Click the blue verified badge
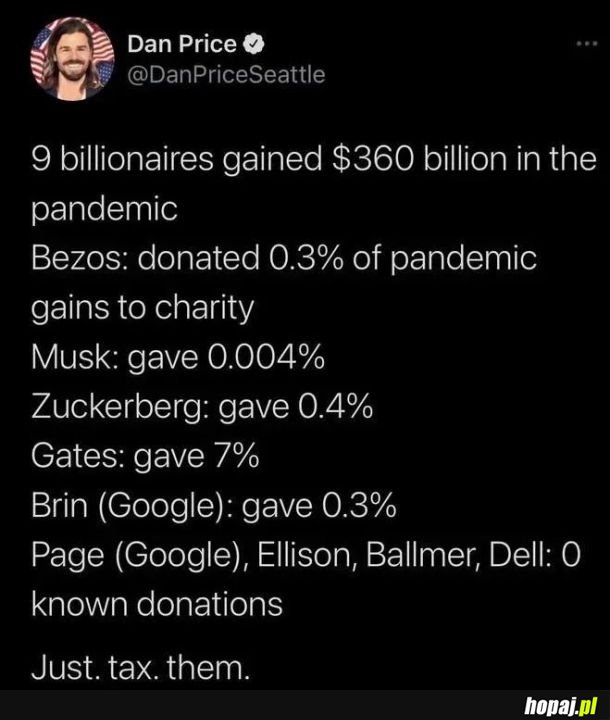Image resolution: width=610 pixels, height=720 pixels. point(255,44)
